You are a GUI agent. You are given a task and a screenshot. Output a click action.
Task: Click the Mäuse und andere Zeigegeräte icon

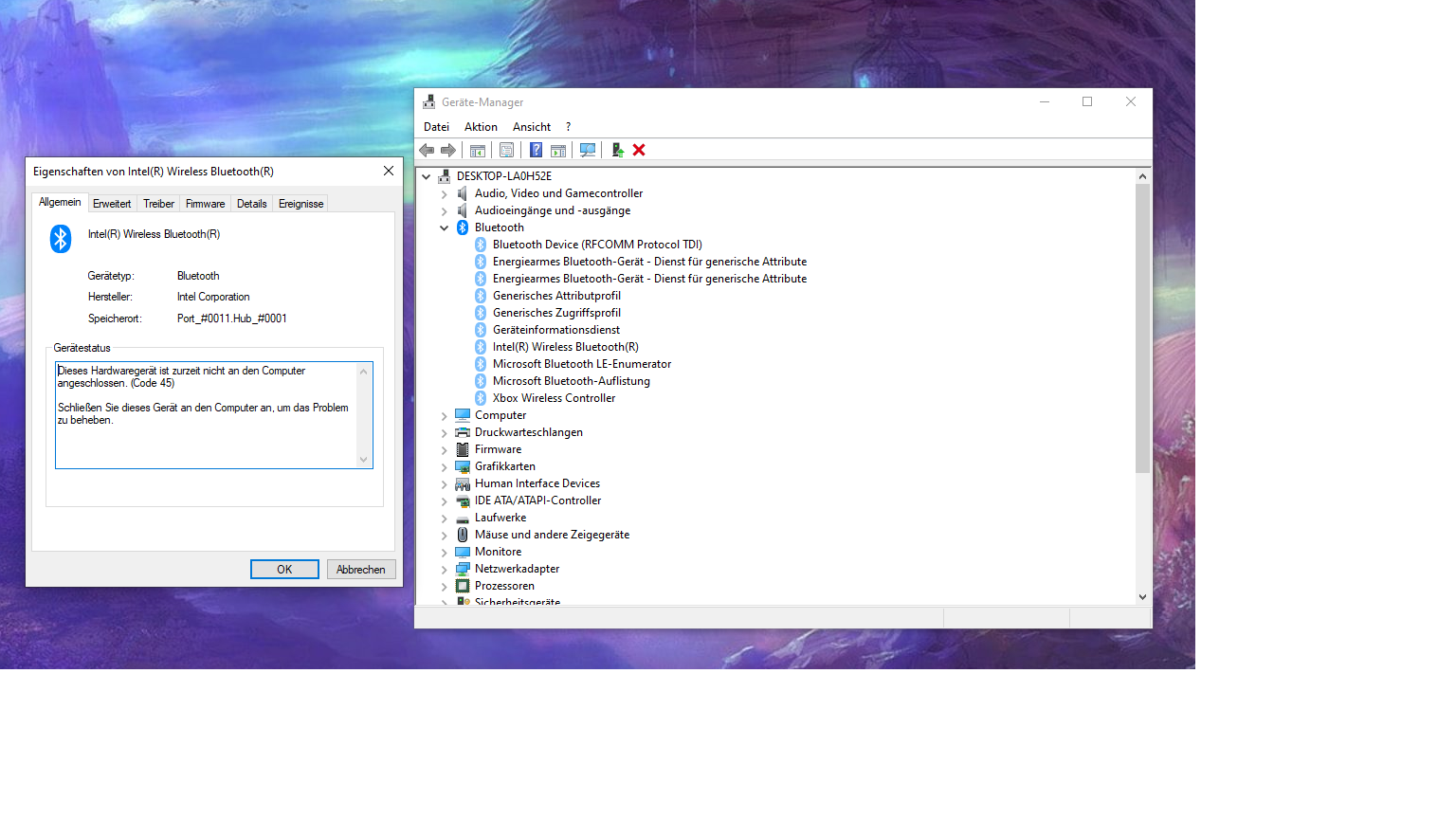tap(463, 535)
